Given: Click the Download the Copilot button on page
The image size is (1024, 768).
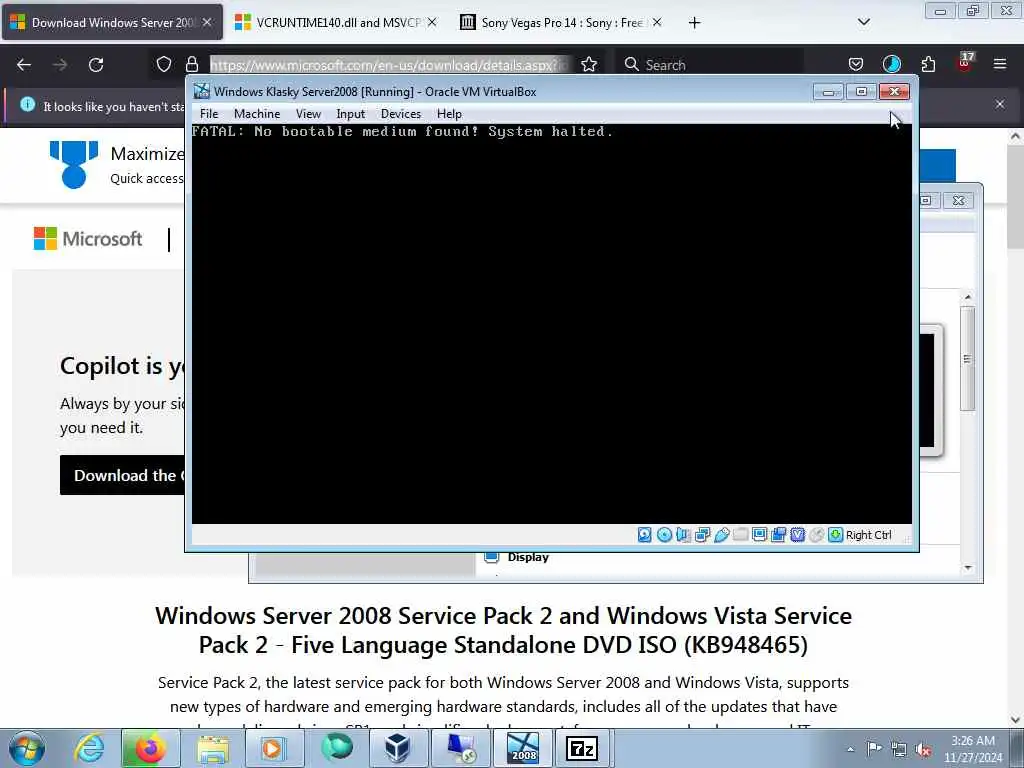Looking at the screenshot, I should click(122, 475).
